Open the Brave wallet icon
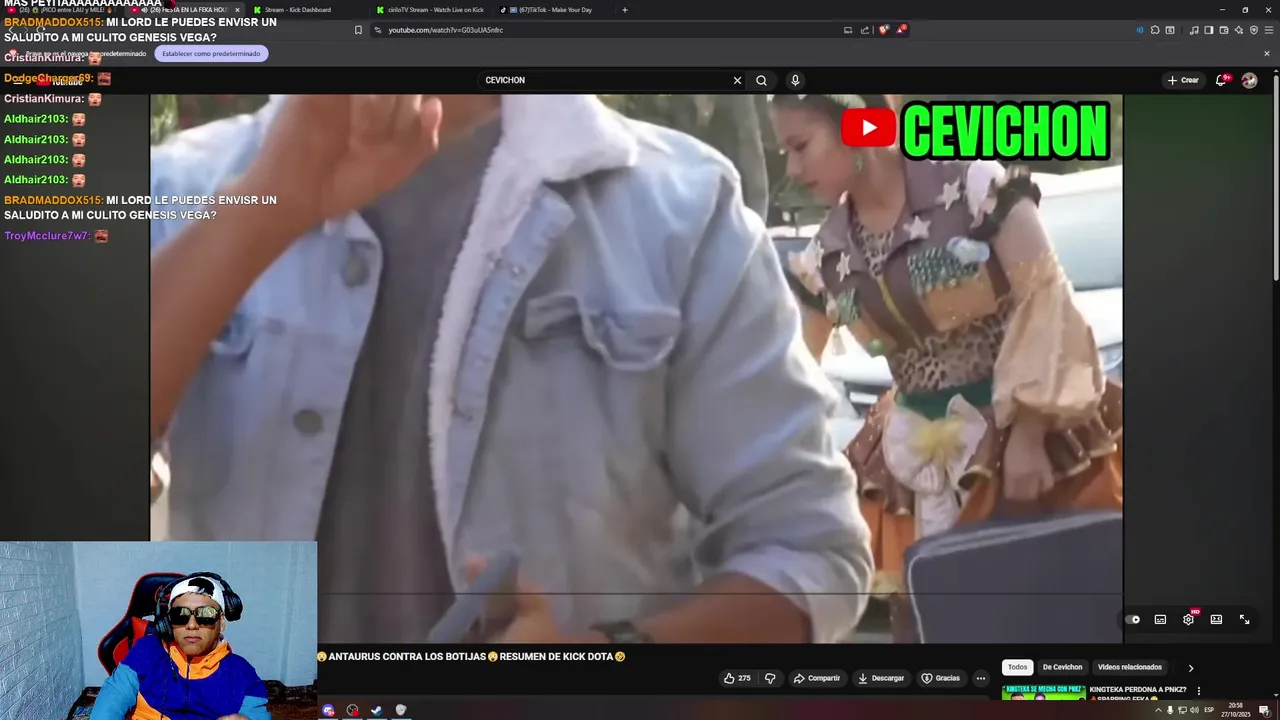The width and height of the screenshot is (1280, 720). [x=1224, y=30]
